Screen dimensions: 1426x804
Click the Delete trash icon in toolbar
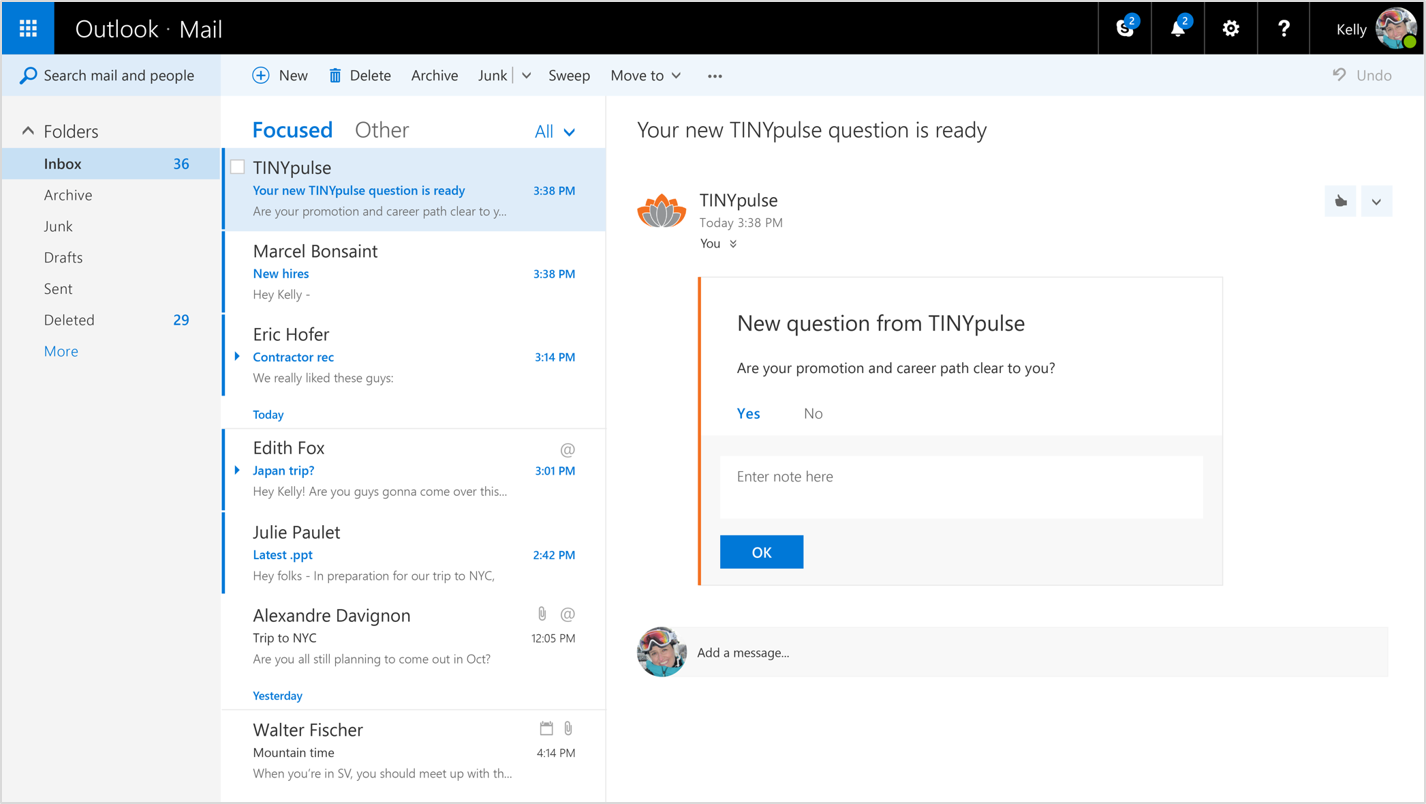pos(335,76)
